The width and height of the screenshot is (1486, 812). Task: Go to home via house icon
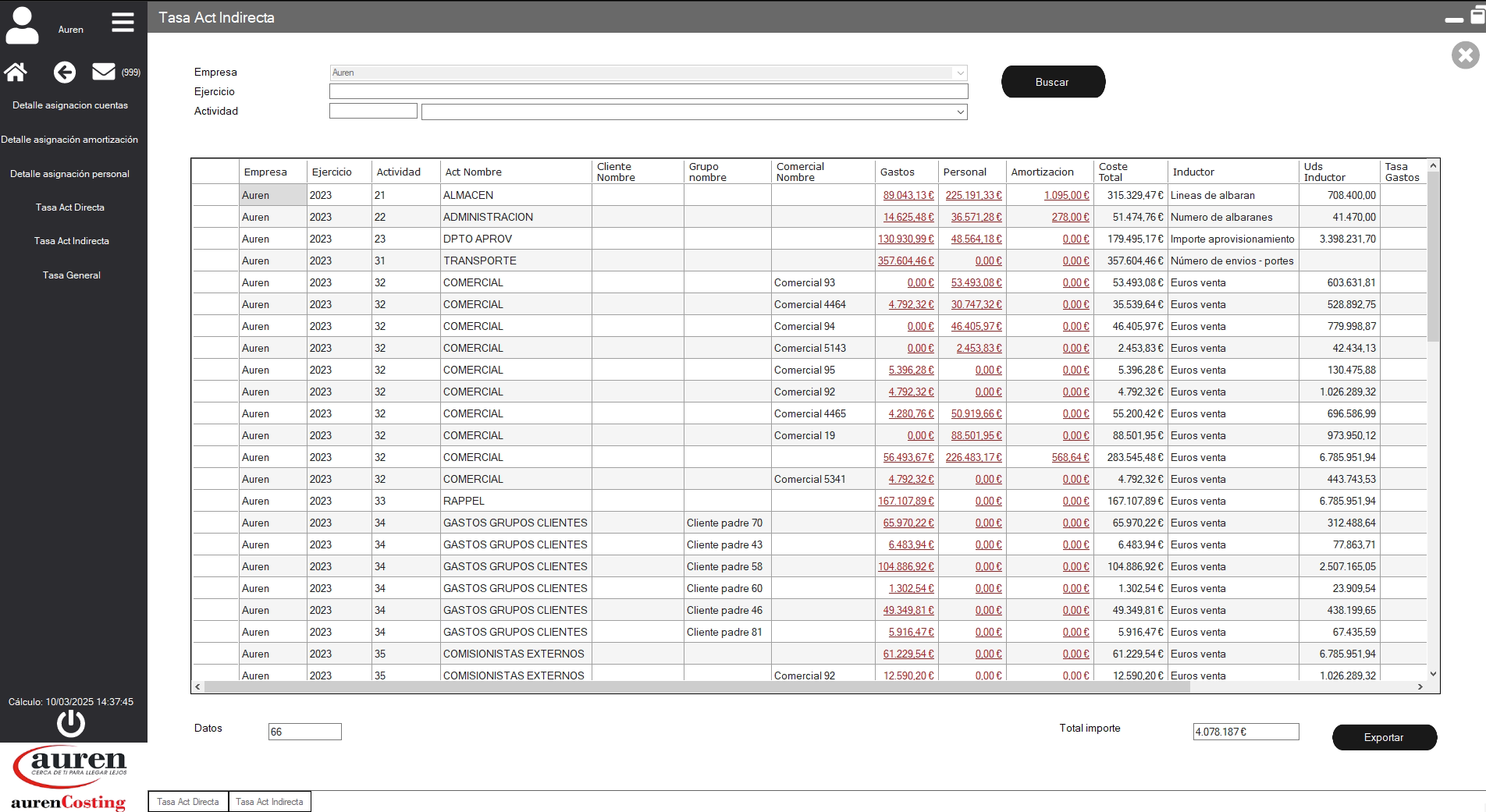(x=16, y=73)
